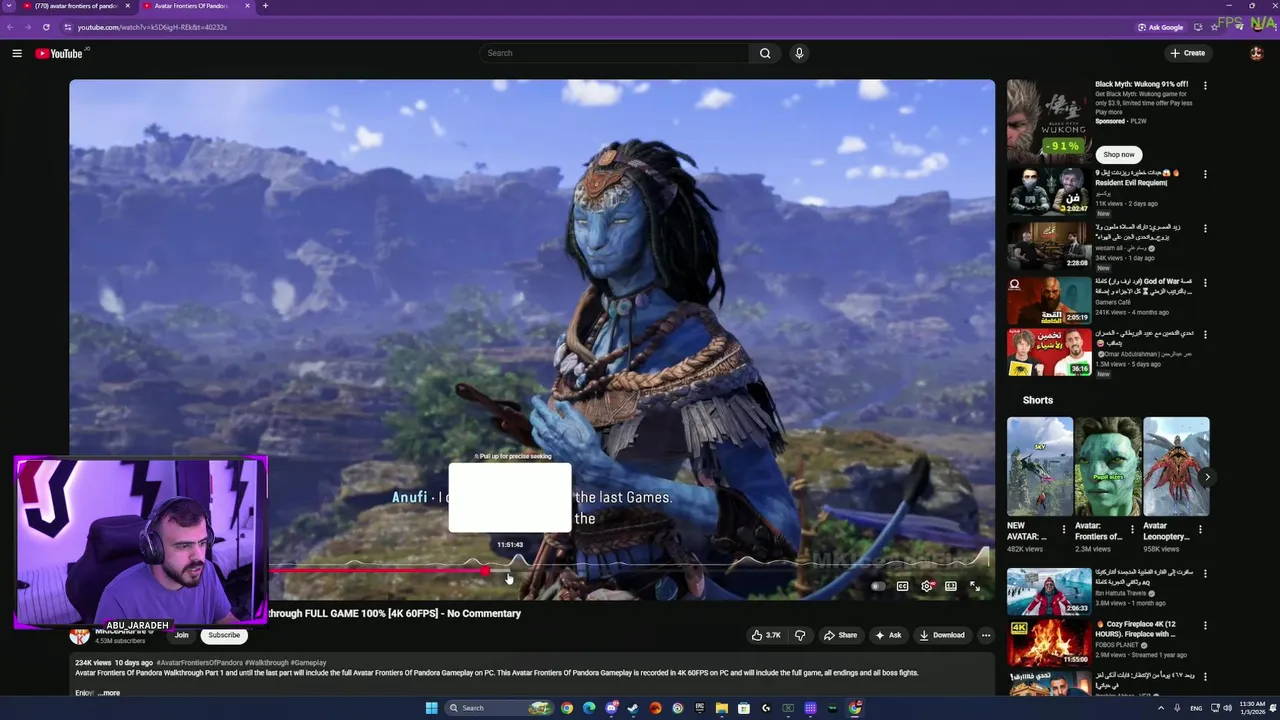This screenshot has width=1280, height=720.
Task: Open the Windows Start menu
Action: [x=431, y=708]
